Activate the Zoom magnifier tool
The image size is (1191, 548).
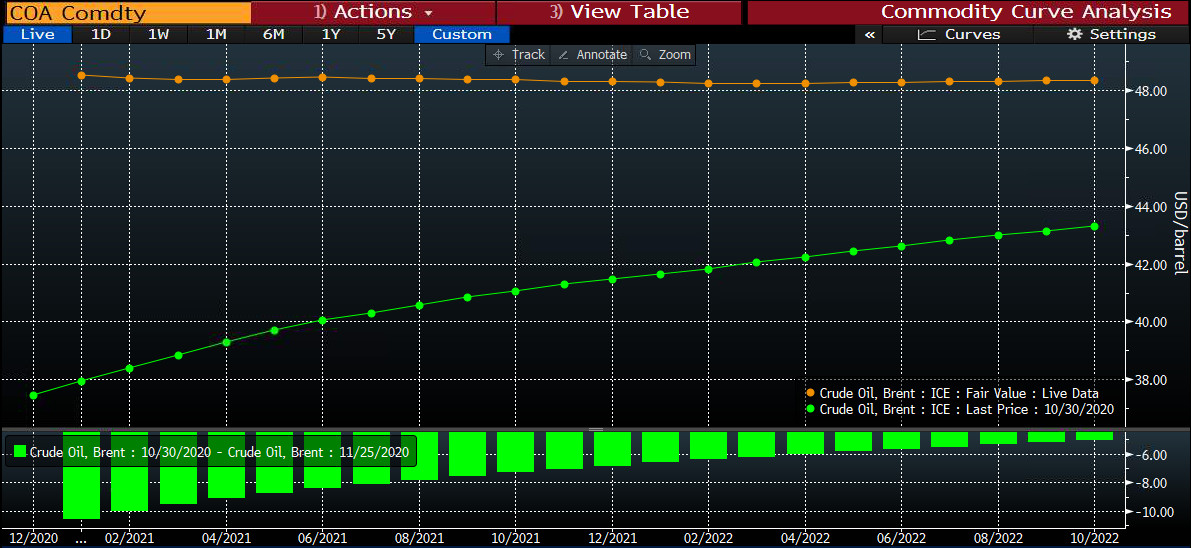point(665,55)
